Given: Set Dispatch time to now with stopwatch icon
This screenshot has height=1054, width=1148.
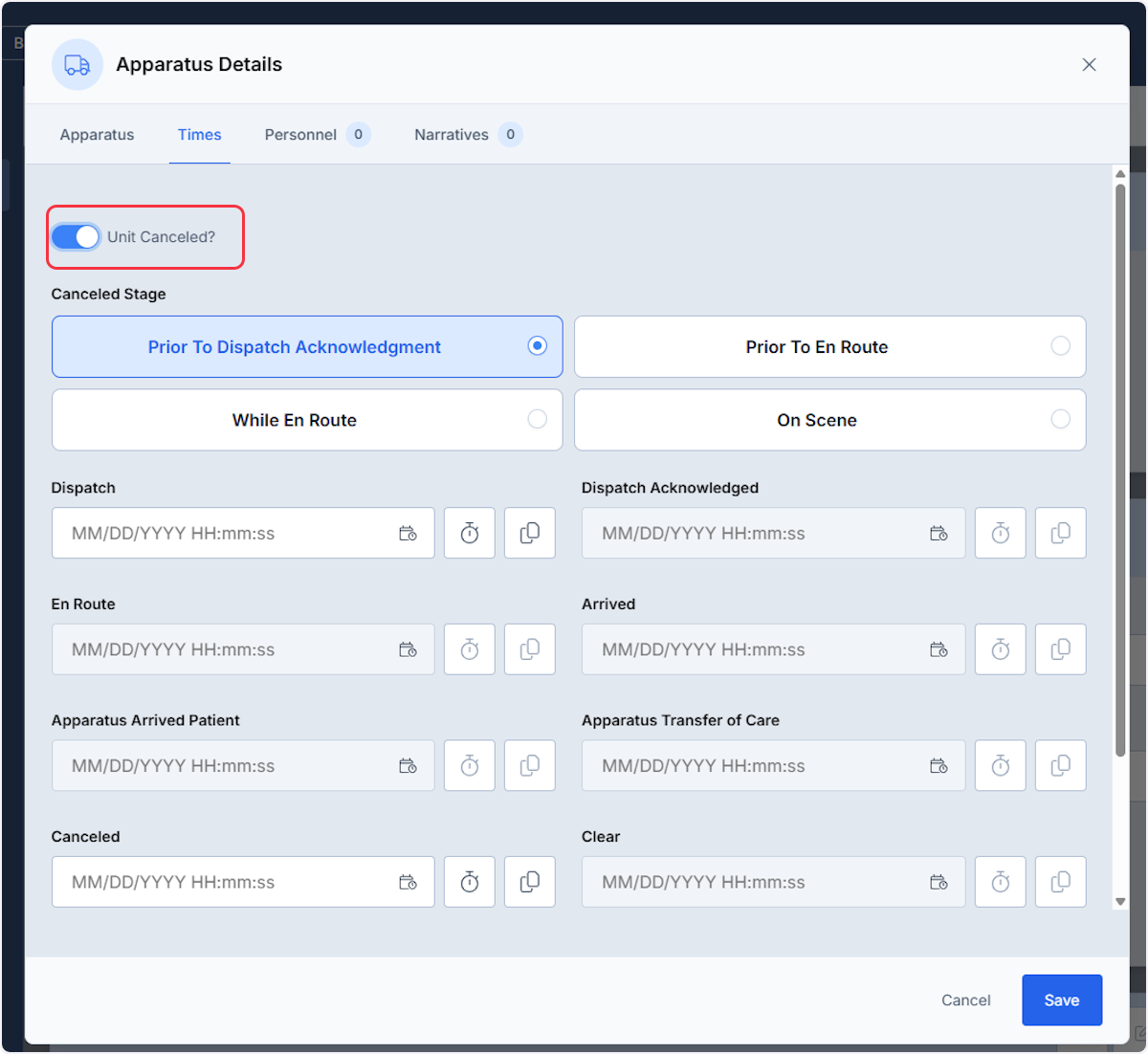Looking at the screenshot, I should tap(470, 533).
